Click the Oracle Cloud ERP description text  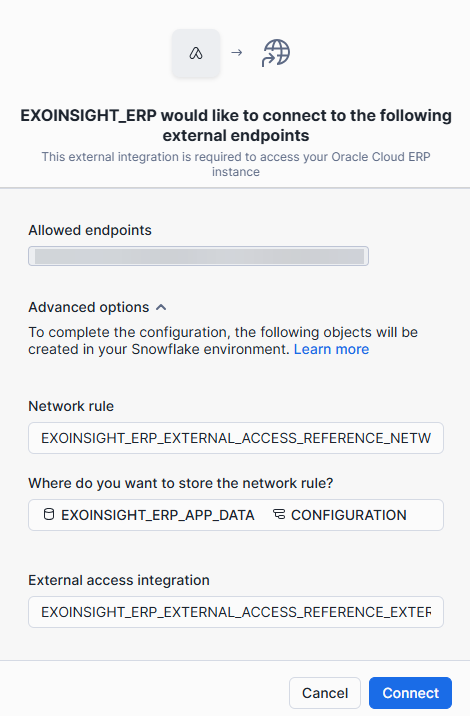pos(236,164)
